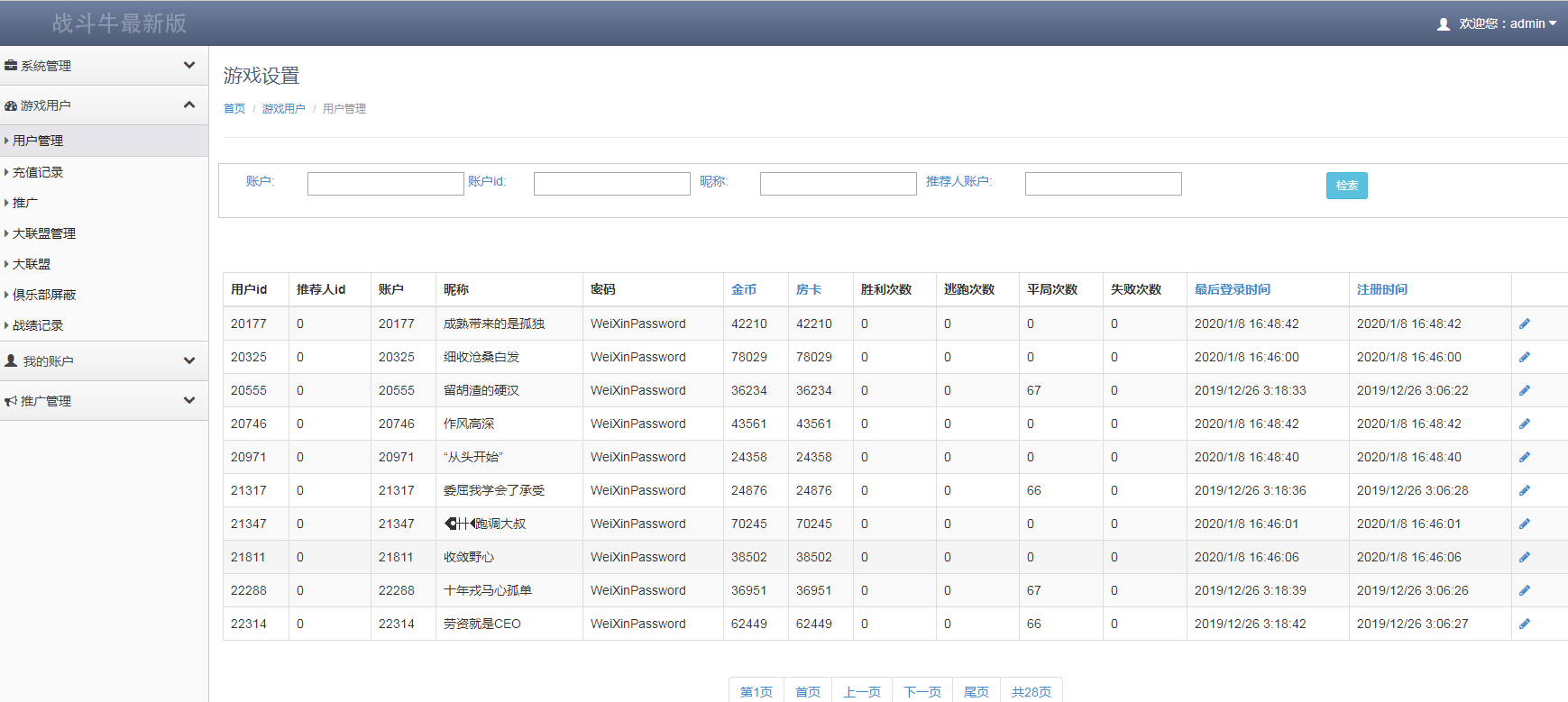Click the edit pencil for user 20555

[1524, 390]
